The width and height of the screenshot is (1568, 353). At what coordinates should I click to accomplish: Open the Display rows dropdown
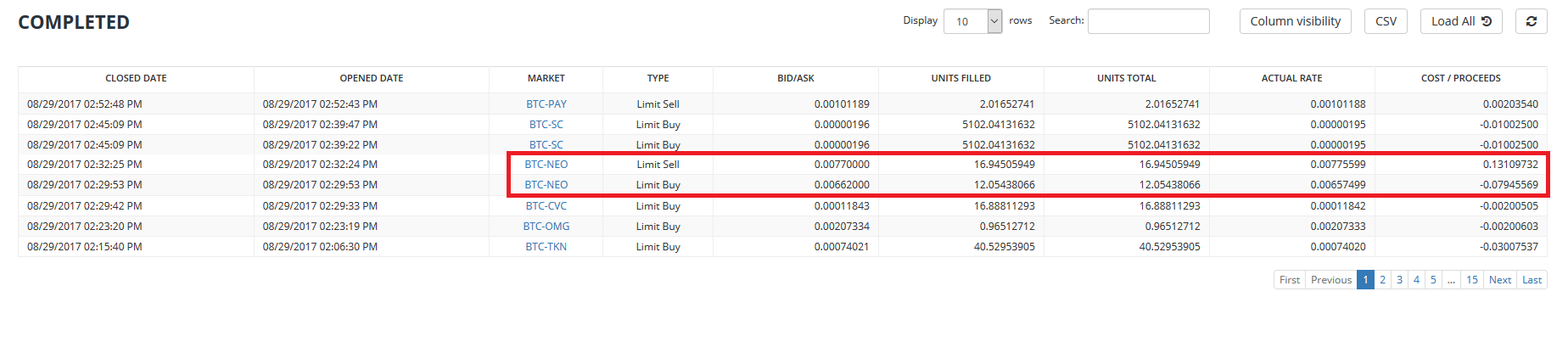[x=973, y=21]
